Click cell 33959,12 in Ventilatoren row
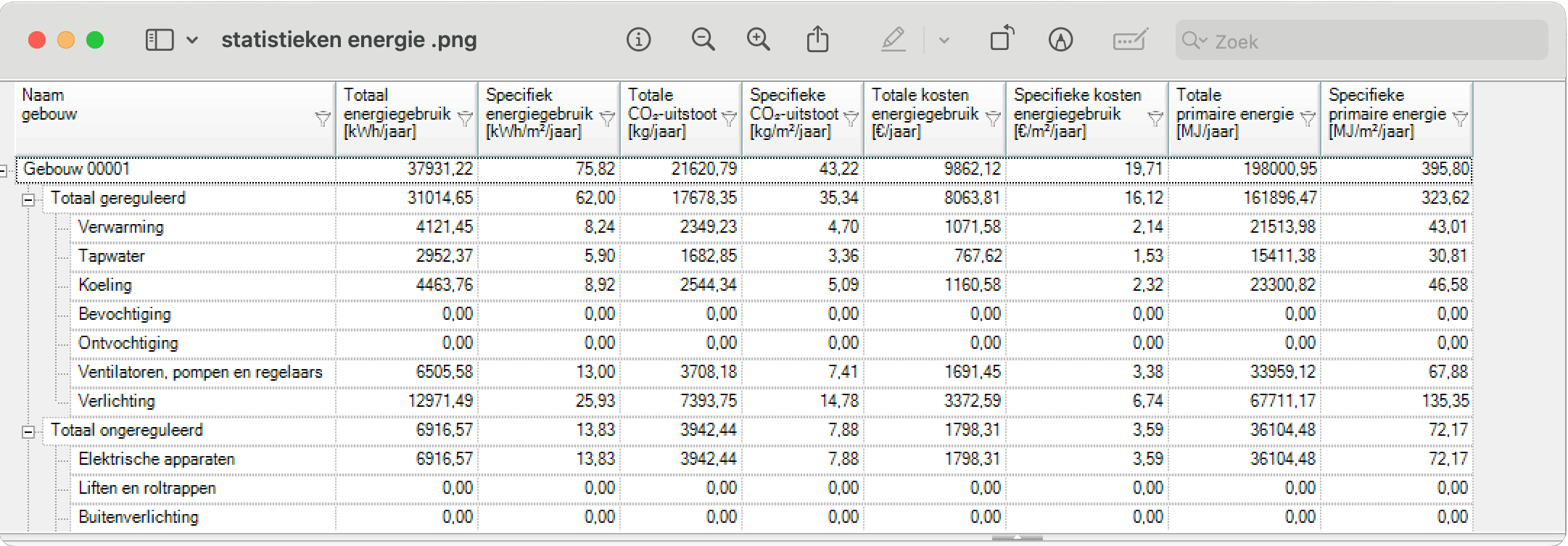Image resolution: width=1568 pixels, height=546 pixels. pyautogui.click(x=1283, y=372)
